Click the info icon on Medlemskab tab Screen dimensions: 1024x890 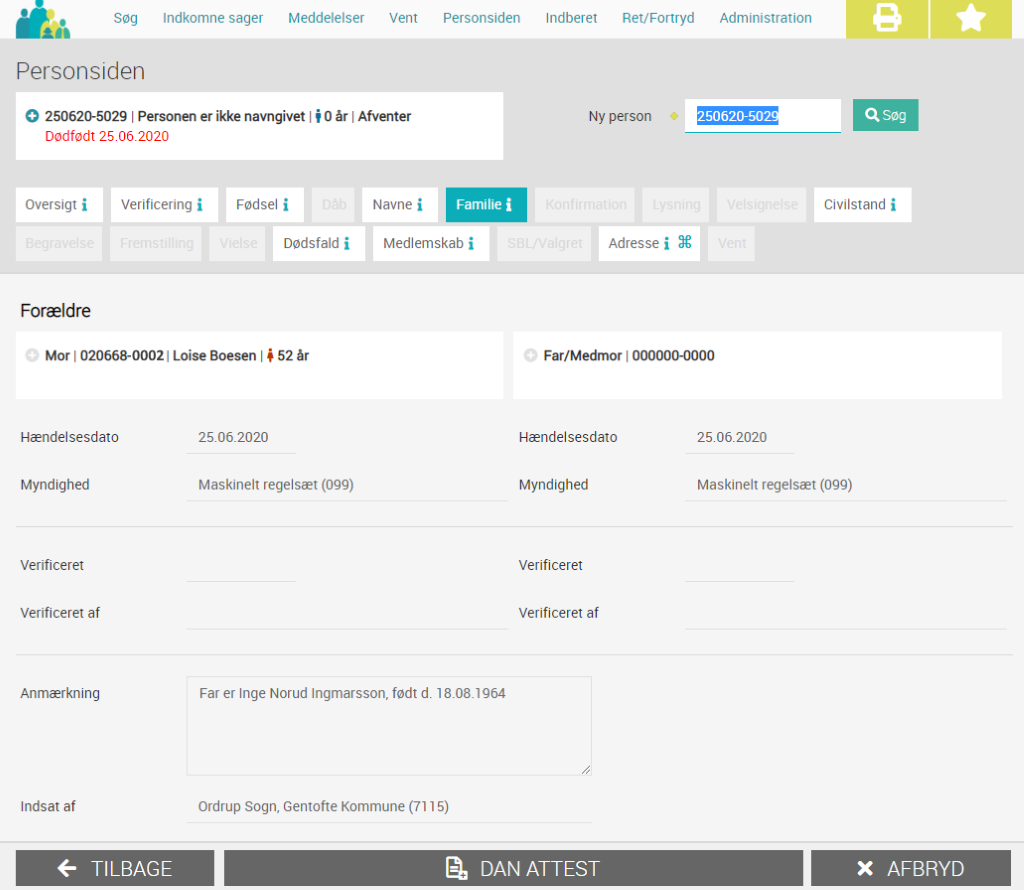click(471, 244)
